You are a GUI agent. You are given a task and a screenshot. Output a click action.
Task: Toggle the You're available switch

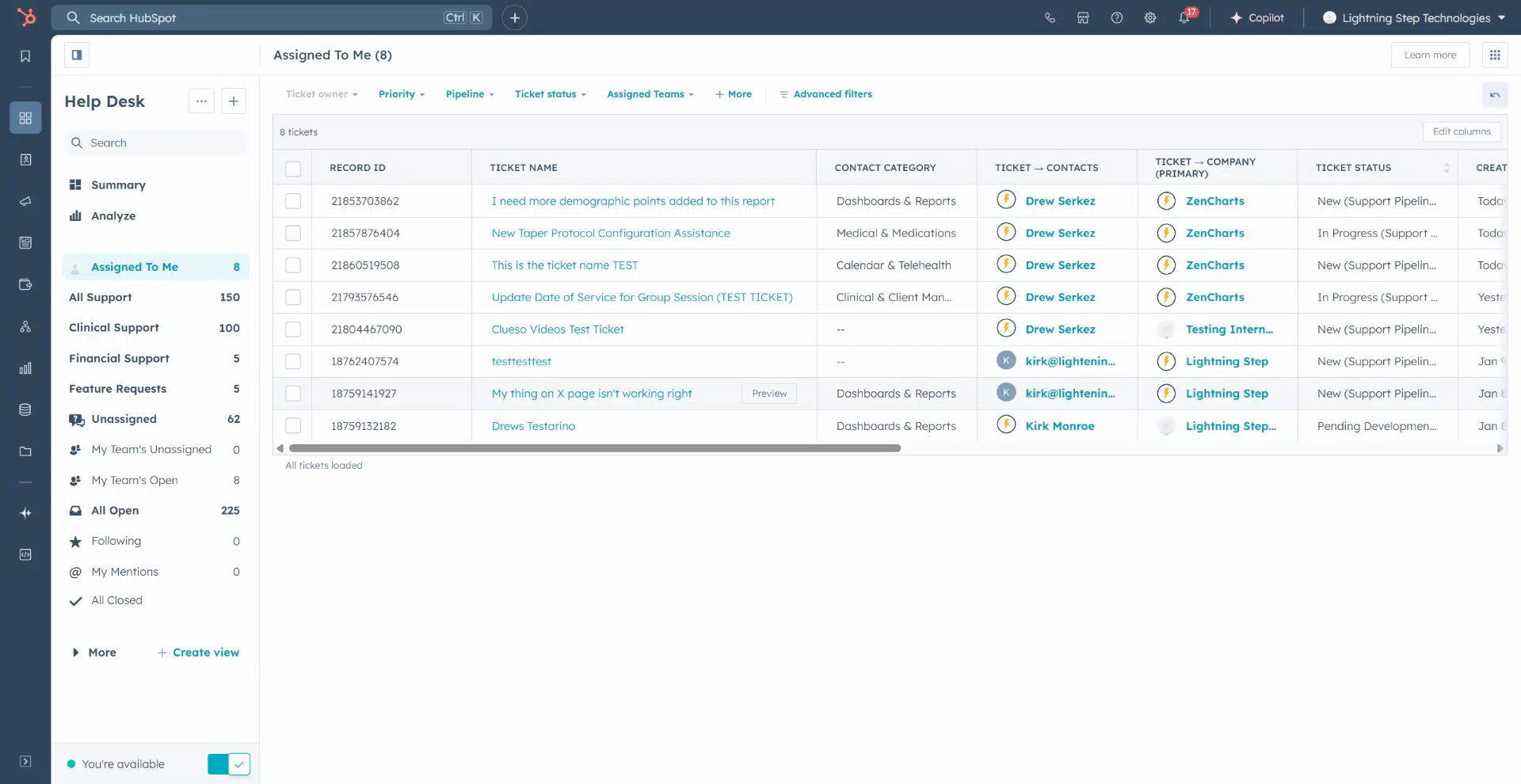coord(229,763)
